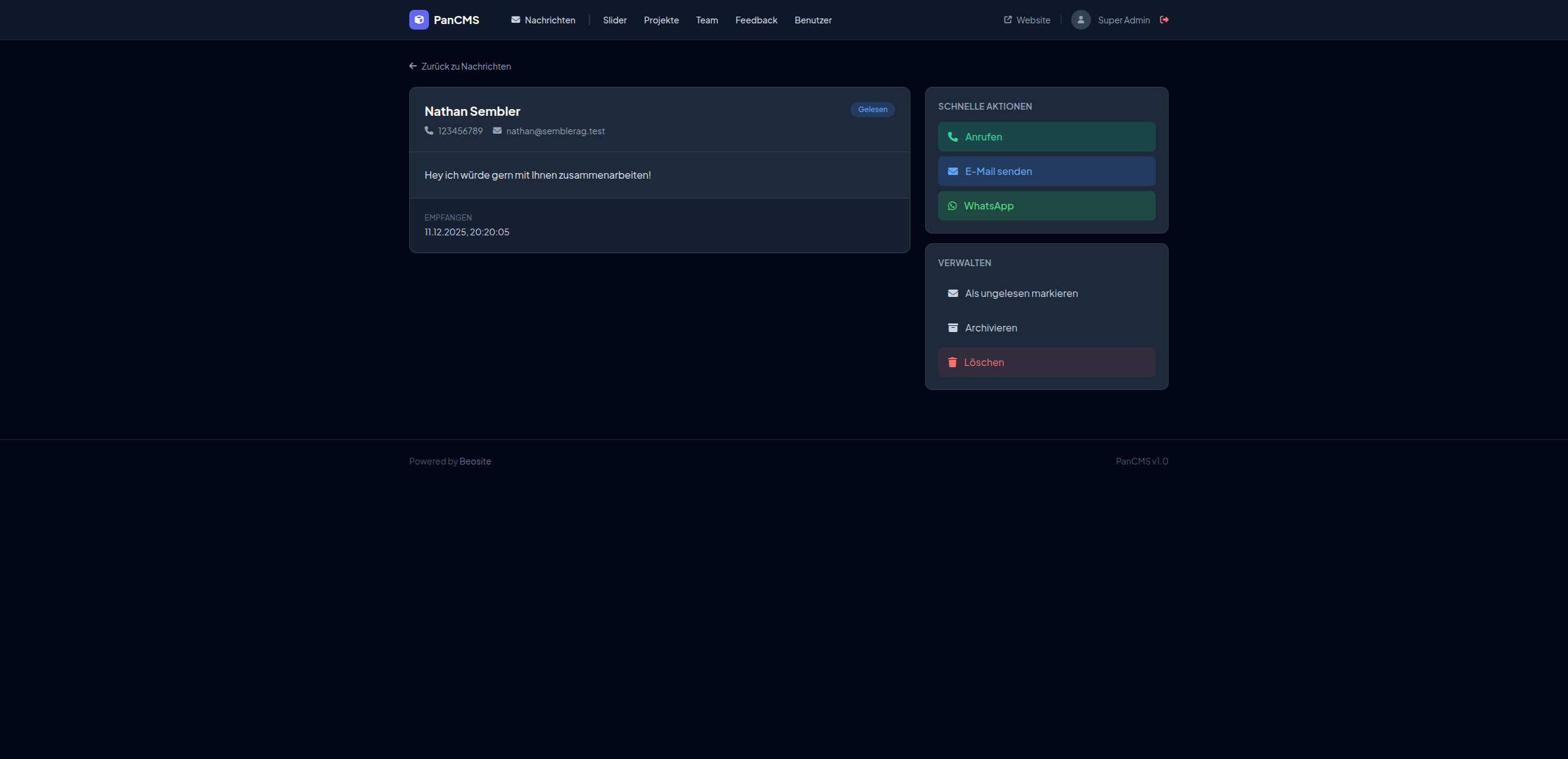This screenshot has width=1568, height=759.
Task: Open the Projekte section
Action: 661,20
